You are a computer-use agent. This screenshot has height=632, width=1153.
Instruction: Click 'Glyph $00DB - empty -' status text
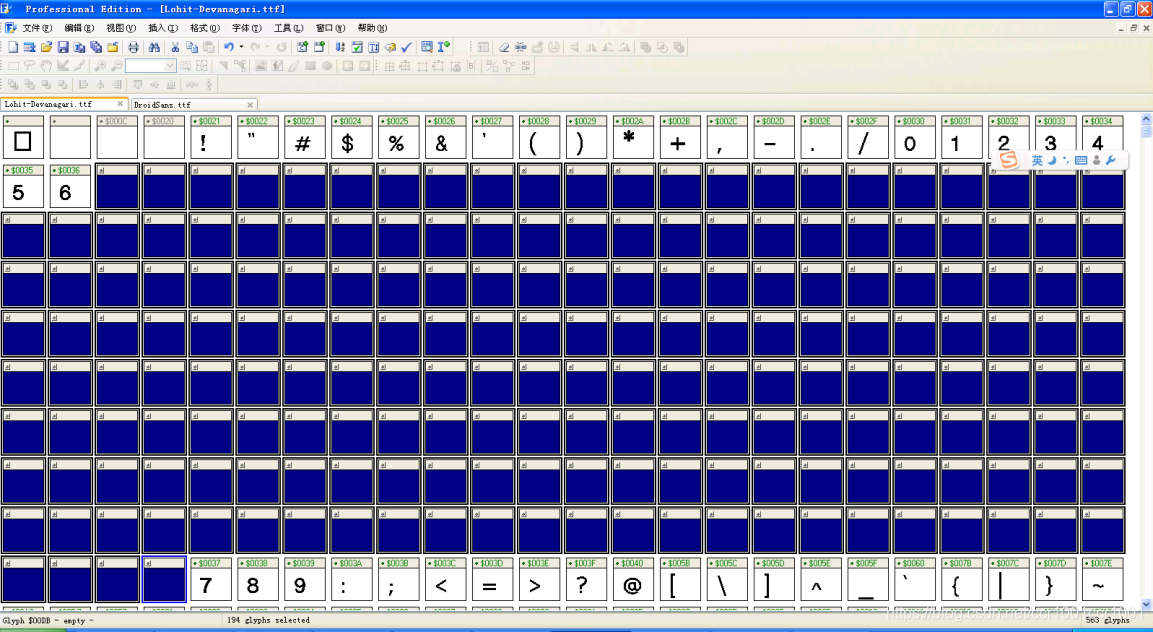click(x=48, y=620)
